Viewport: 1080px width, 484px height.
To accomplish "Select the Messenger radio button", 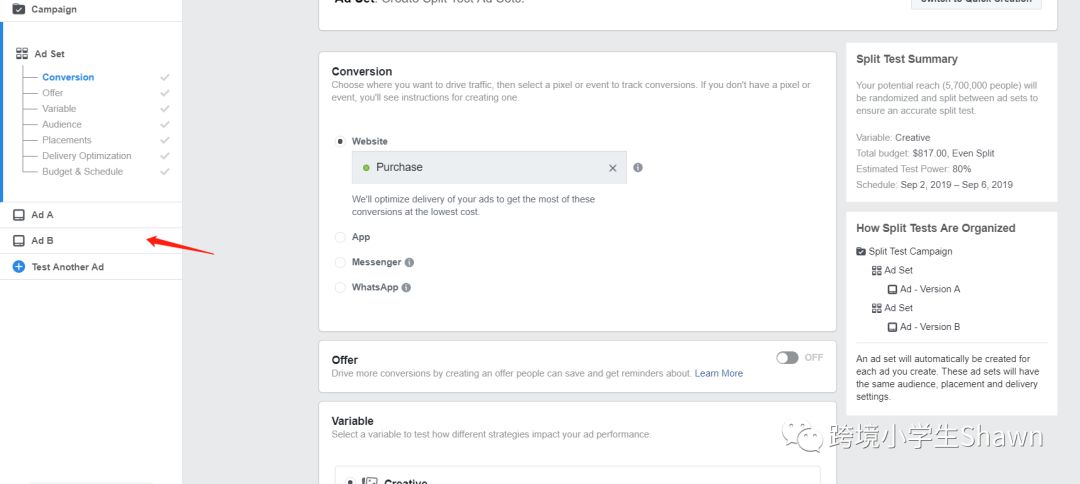I will click(340, 262).
